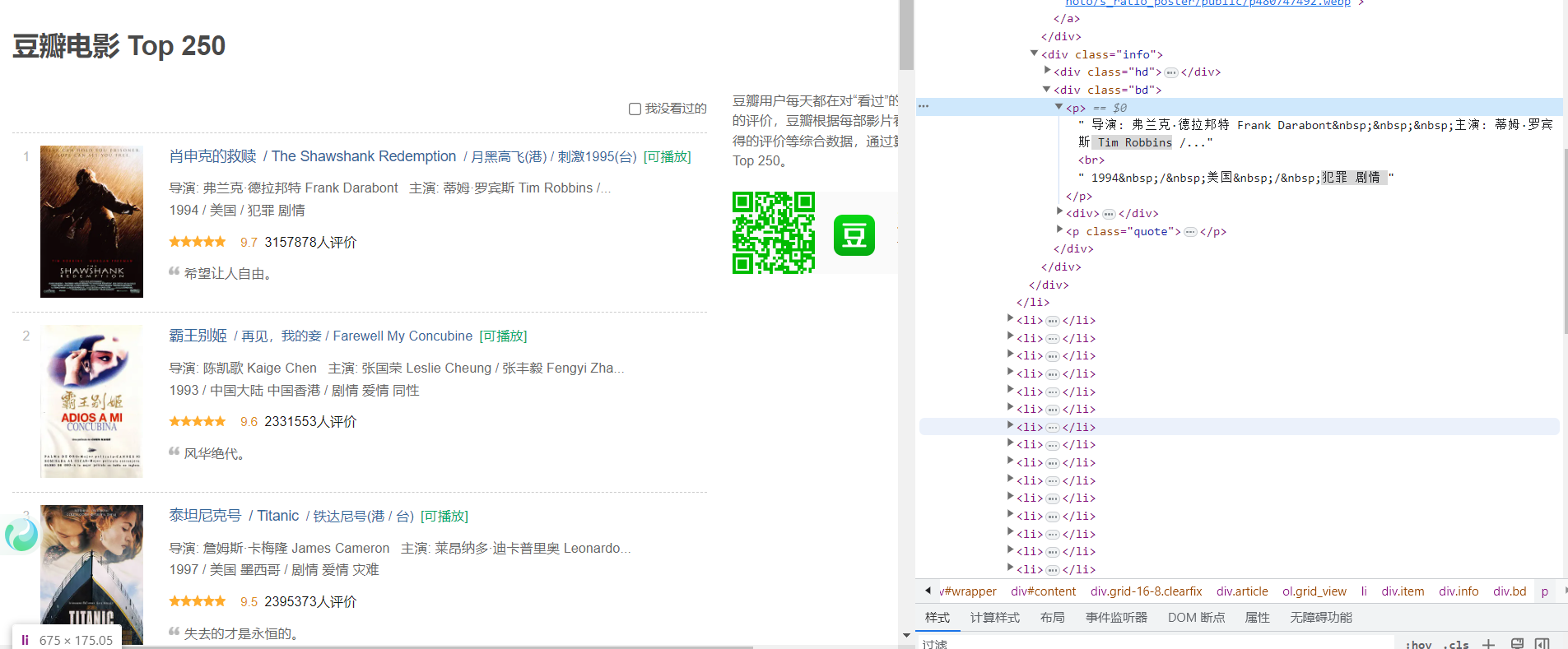Toggle the :hov element state button

pyautogui.click(x=1418, y=645)
